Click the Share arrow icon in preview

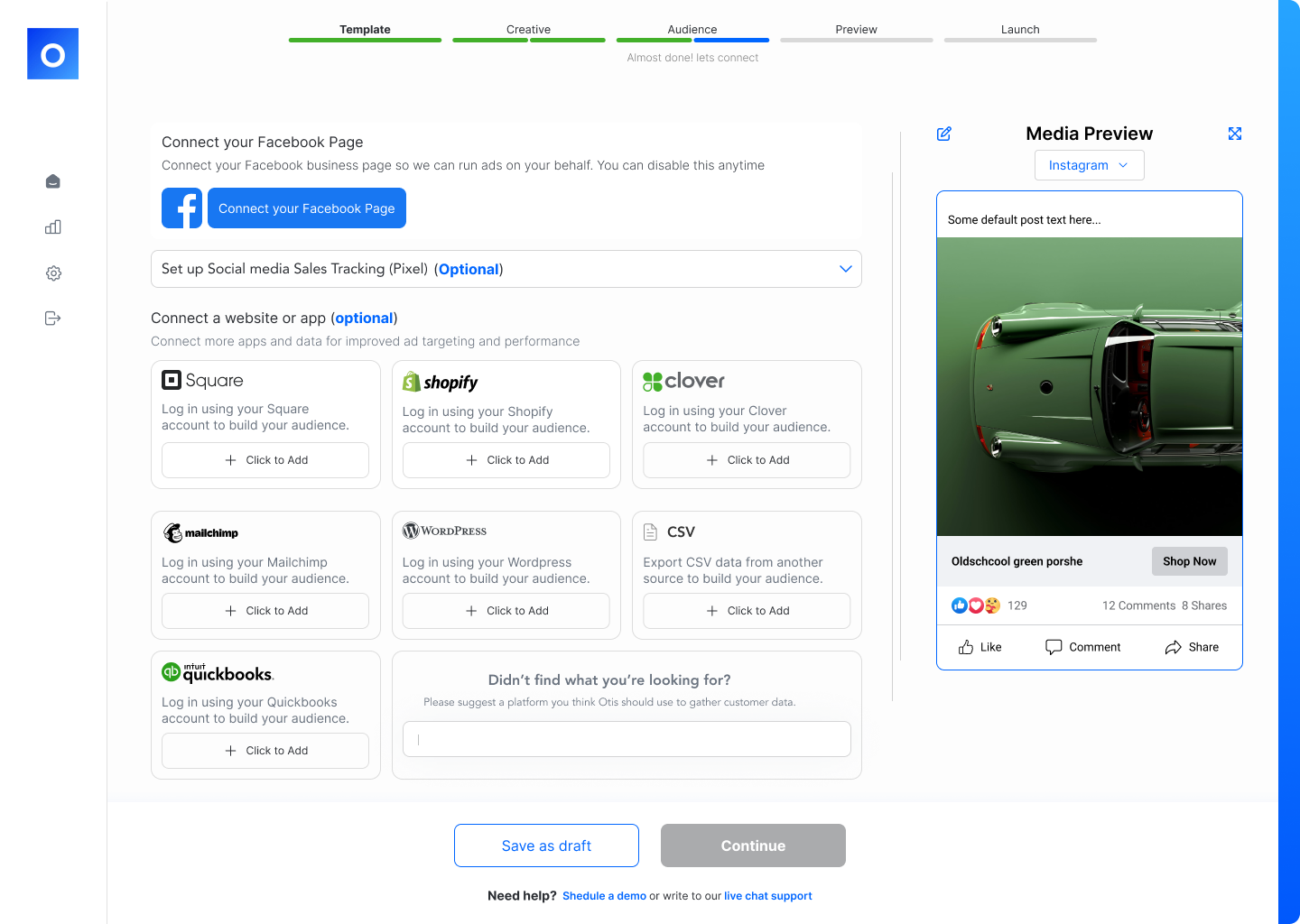pyautogui.click(x=1173, y=647)
